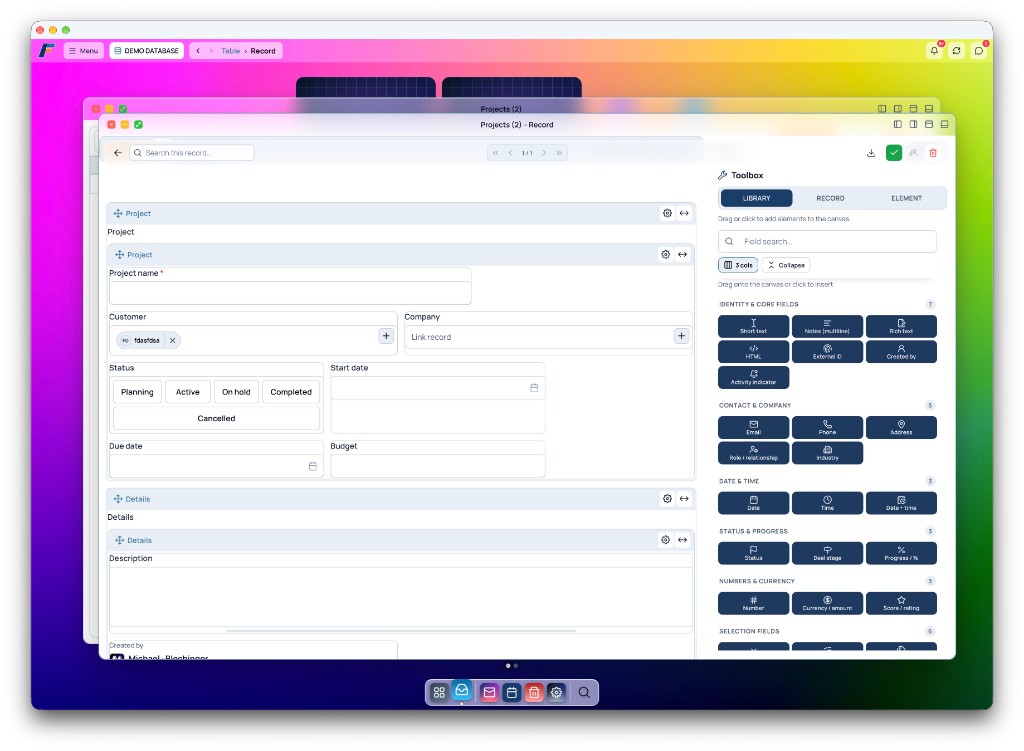Insert the Date field element

pyautogui.click(x=753, y=503)
